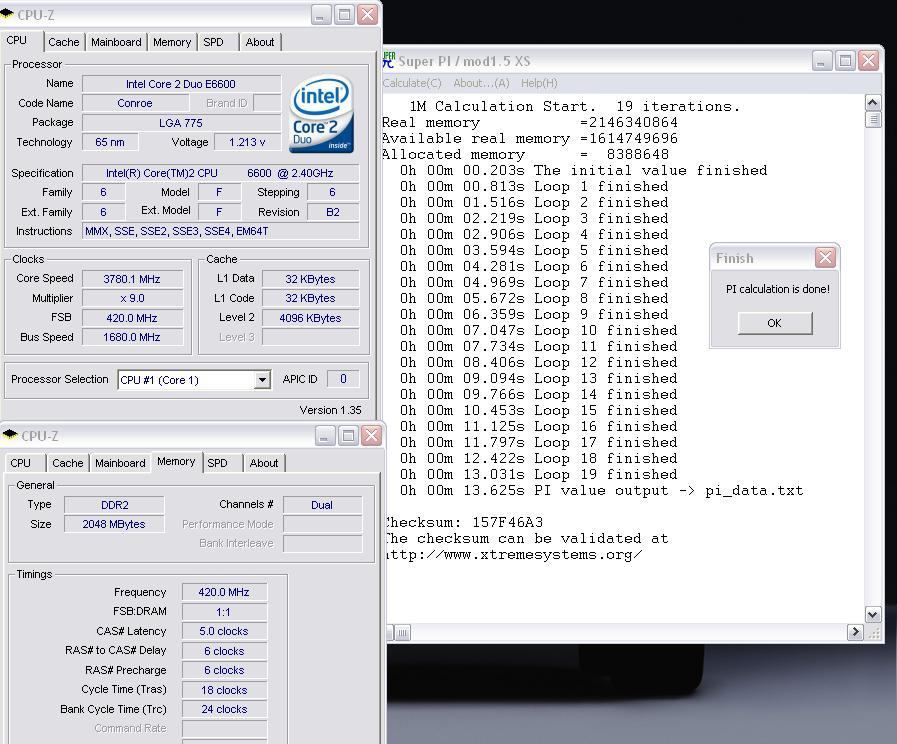Click Core Speed value '3780.1 MHz'

click(132, 279)
